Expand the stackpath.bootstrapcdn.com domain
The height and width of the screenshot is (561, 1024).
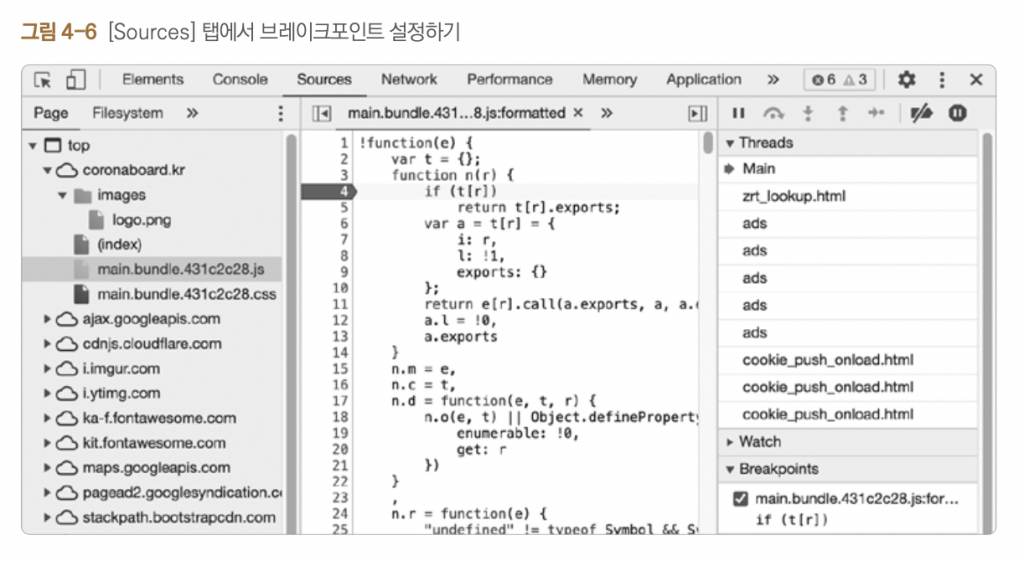(47, 518)
